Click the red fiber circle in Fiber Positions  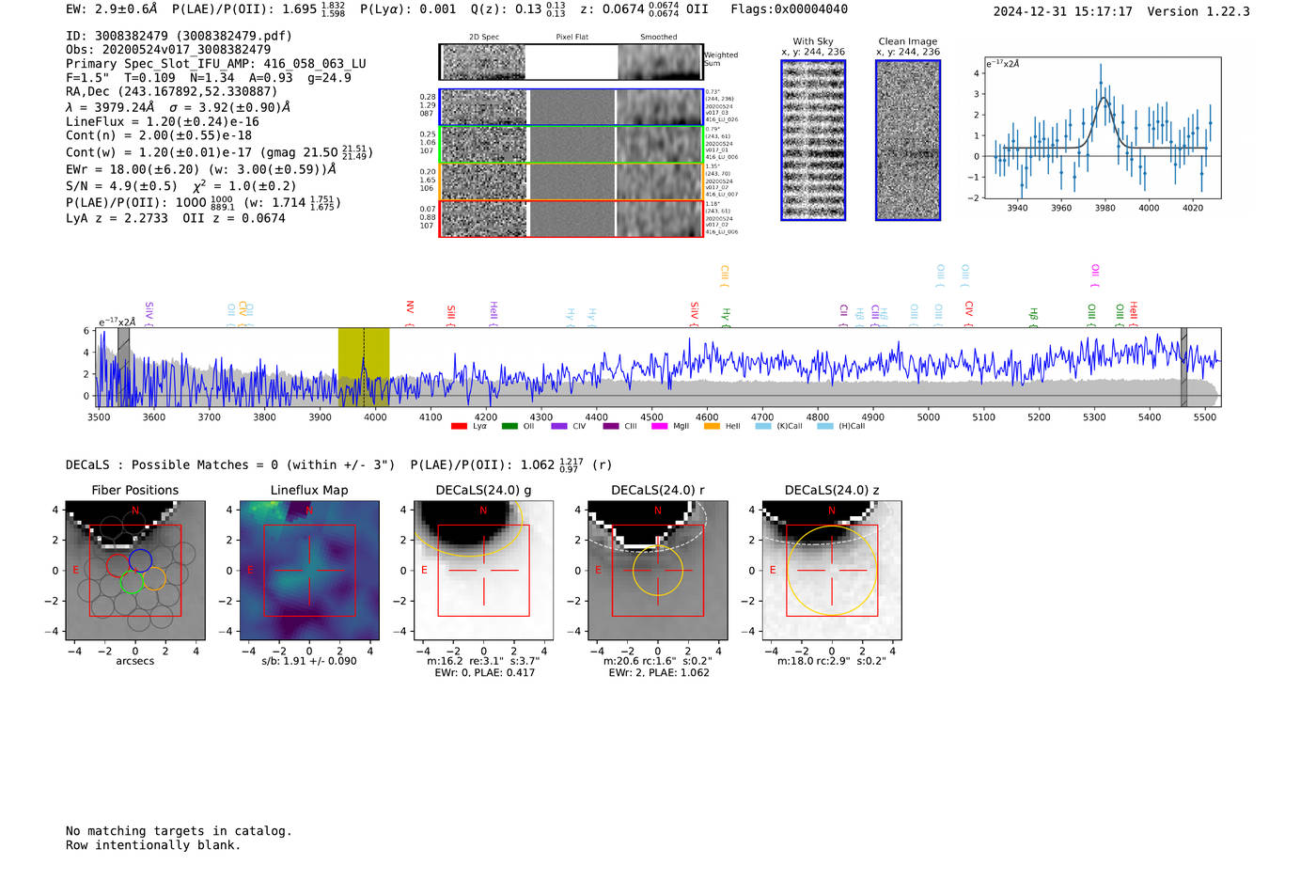click(118, 566)
